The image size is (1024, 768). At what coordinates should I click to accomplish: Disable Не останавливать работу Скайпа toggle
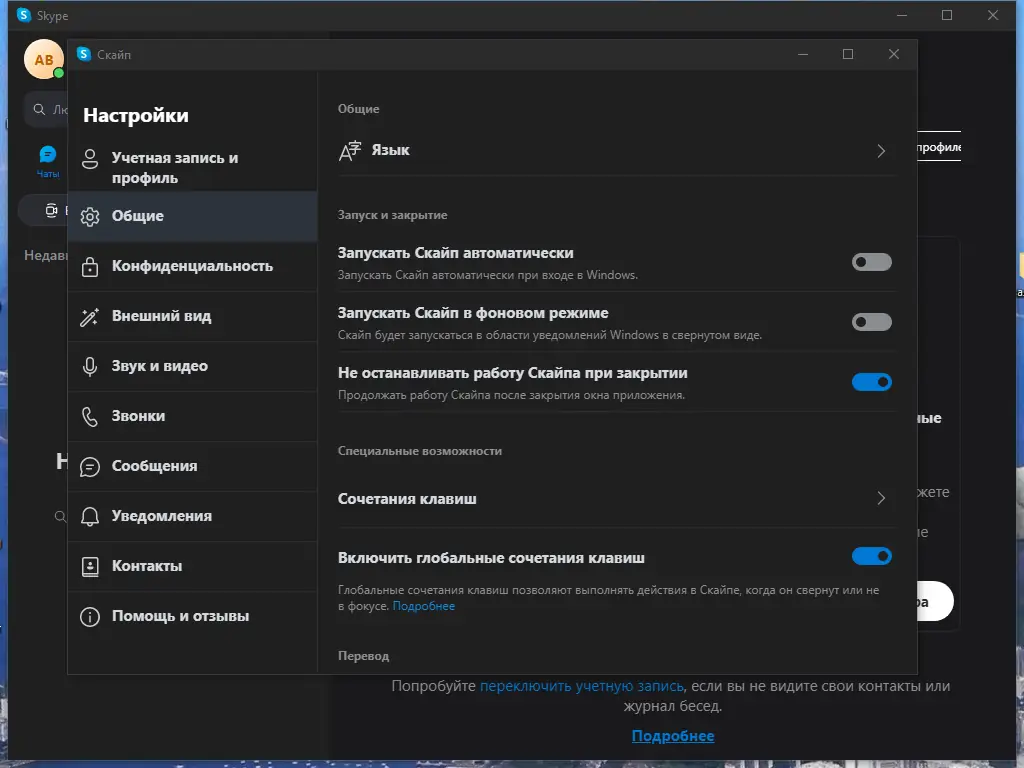coord(871,382)
